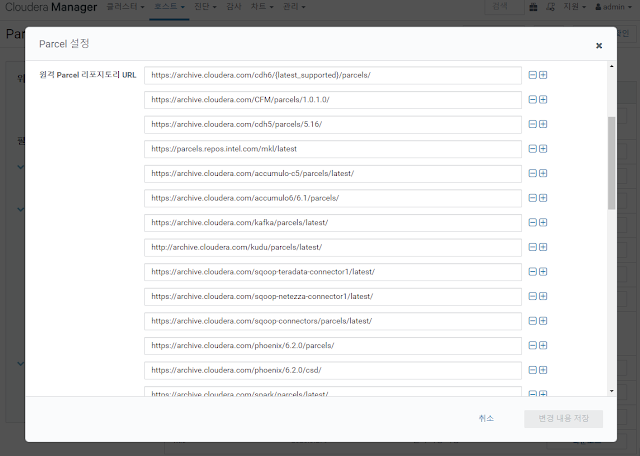Focus the 검색 search field
This screenshot has height=456, width=640.
coord(504,7)
